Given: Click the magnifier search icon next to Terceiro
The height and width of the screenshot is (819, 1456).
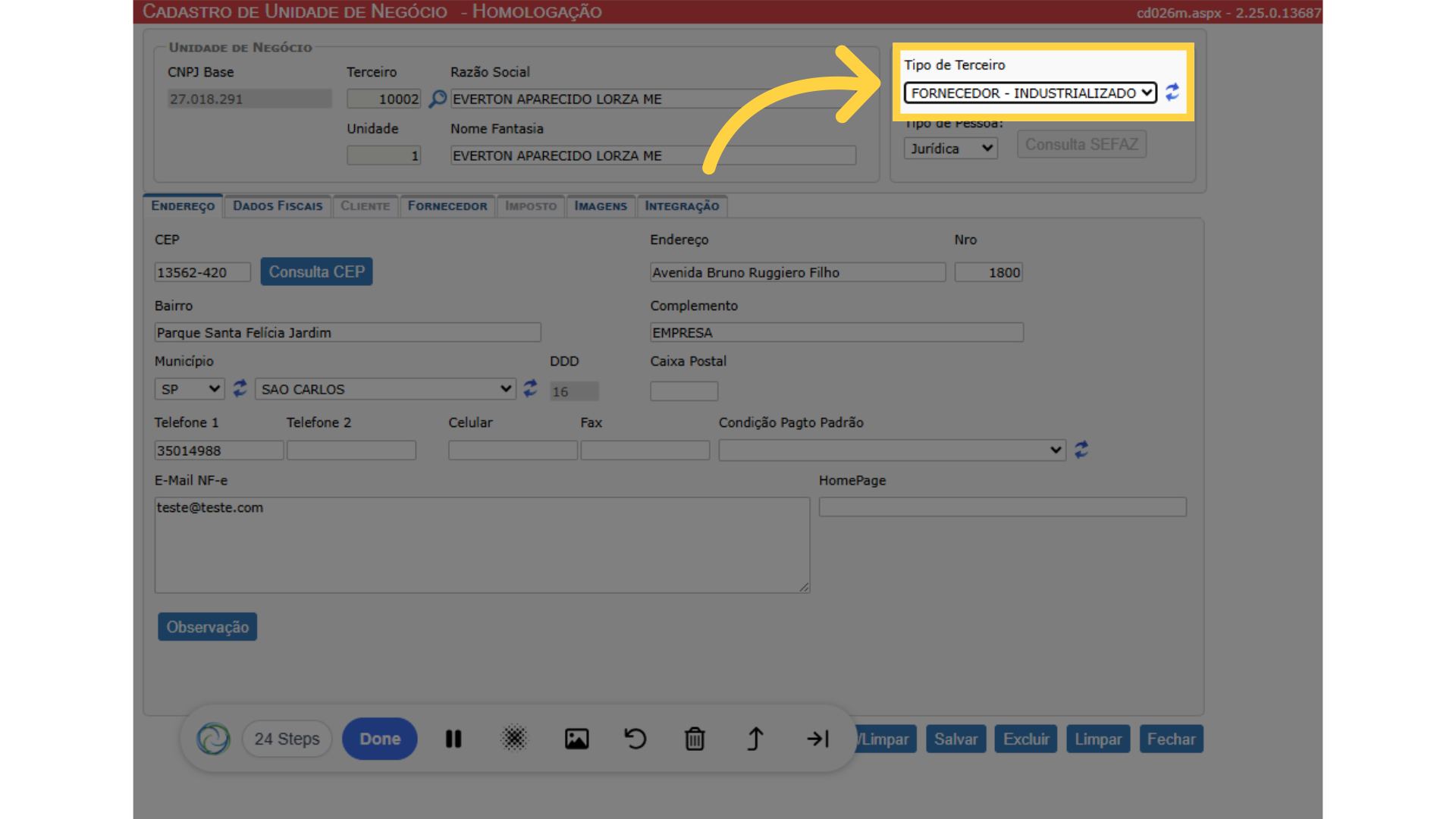Looking at the screenshot, I should [438, 99].
